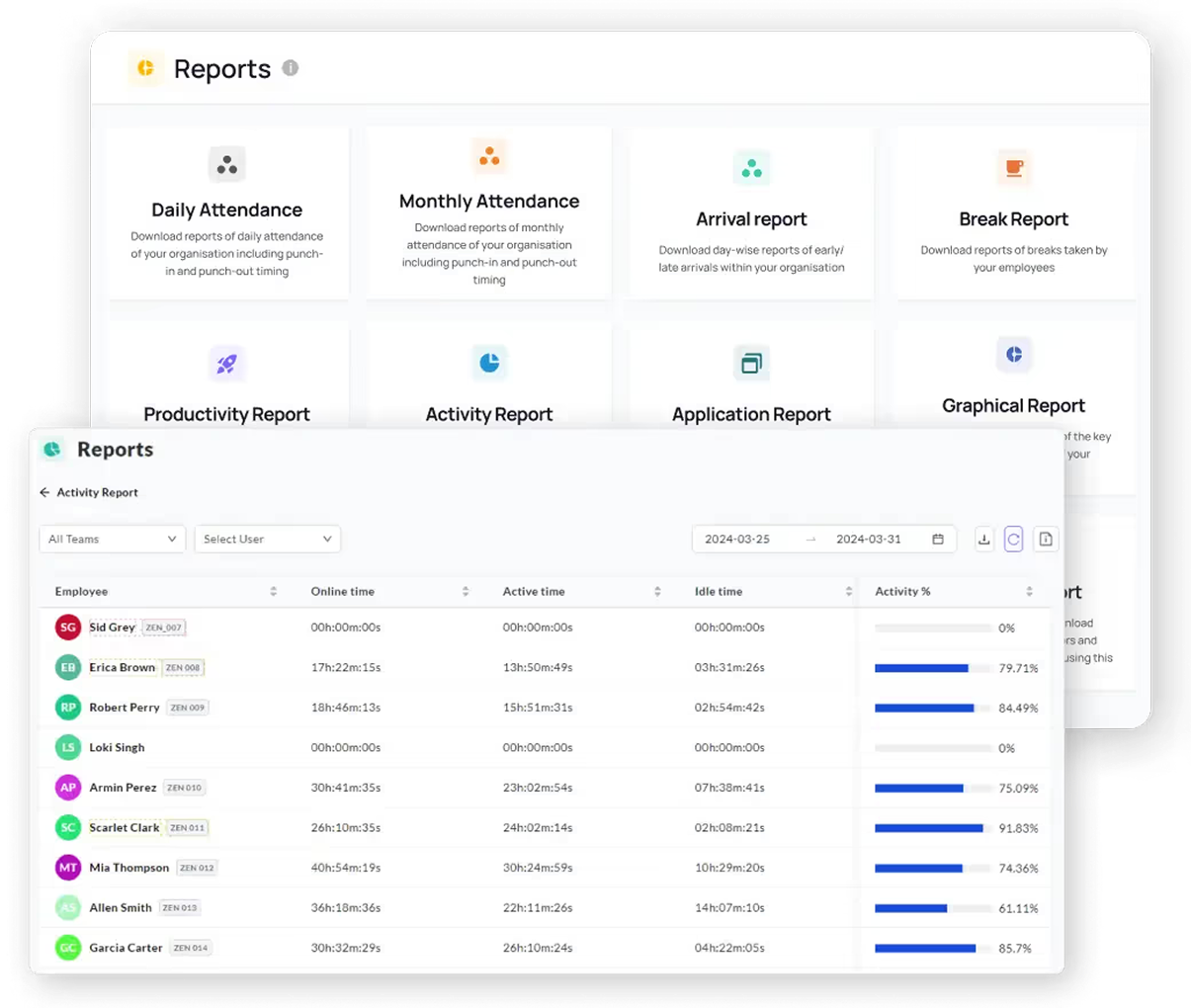This screenshot has height=1008, width=1191.
Task: Open the date range calendar picker
Action: click(x=937, y=539)
